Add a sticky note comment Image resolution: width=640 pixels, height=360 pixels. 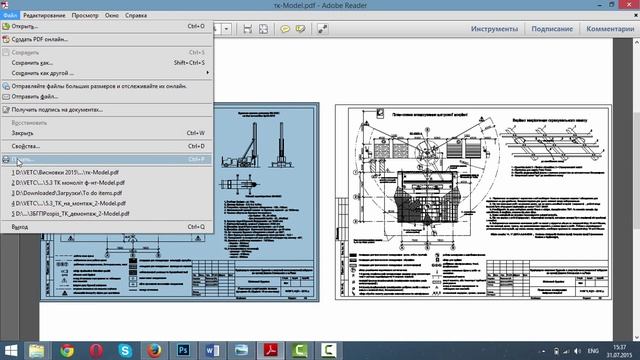pyautogui.click(x=285, y=29)
